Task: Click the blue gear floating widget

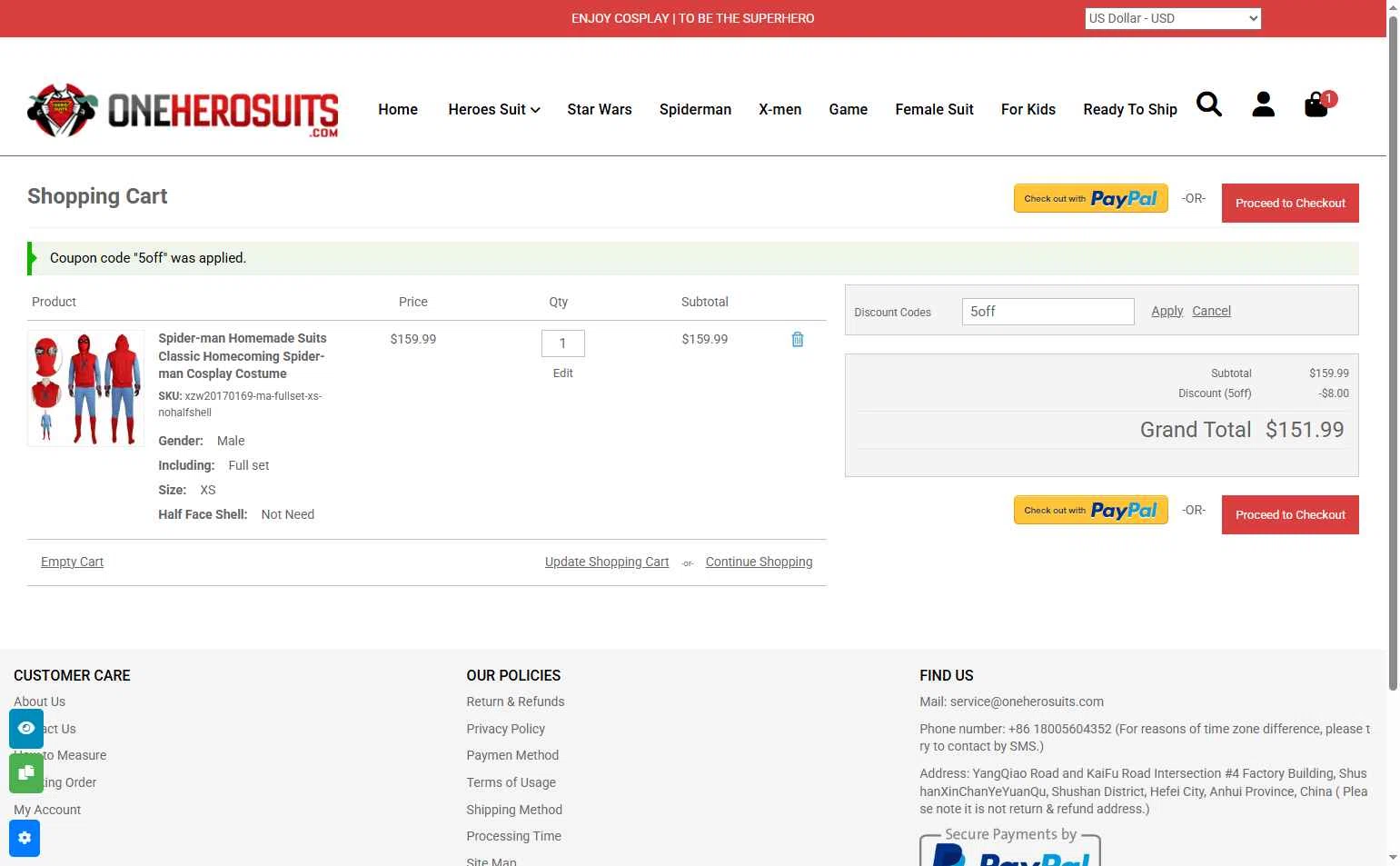Action: point(25,838)
